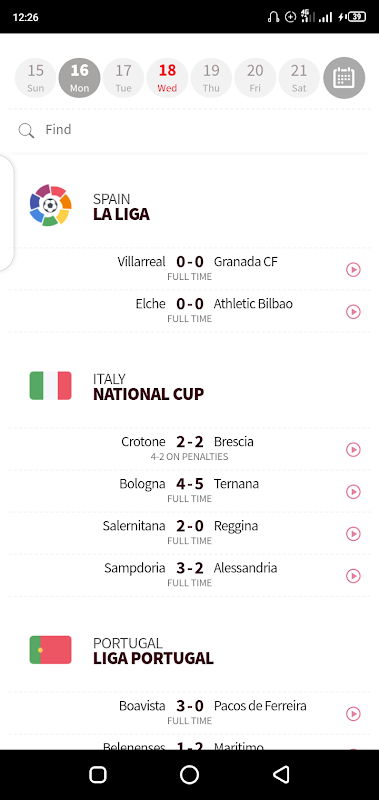Tap the Find search field

point(190,130)
